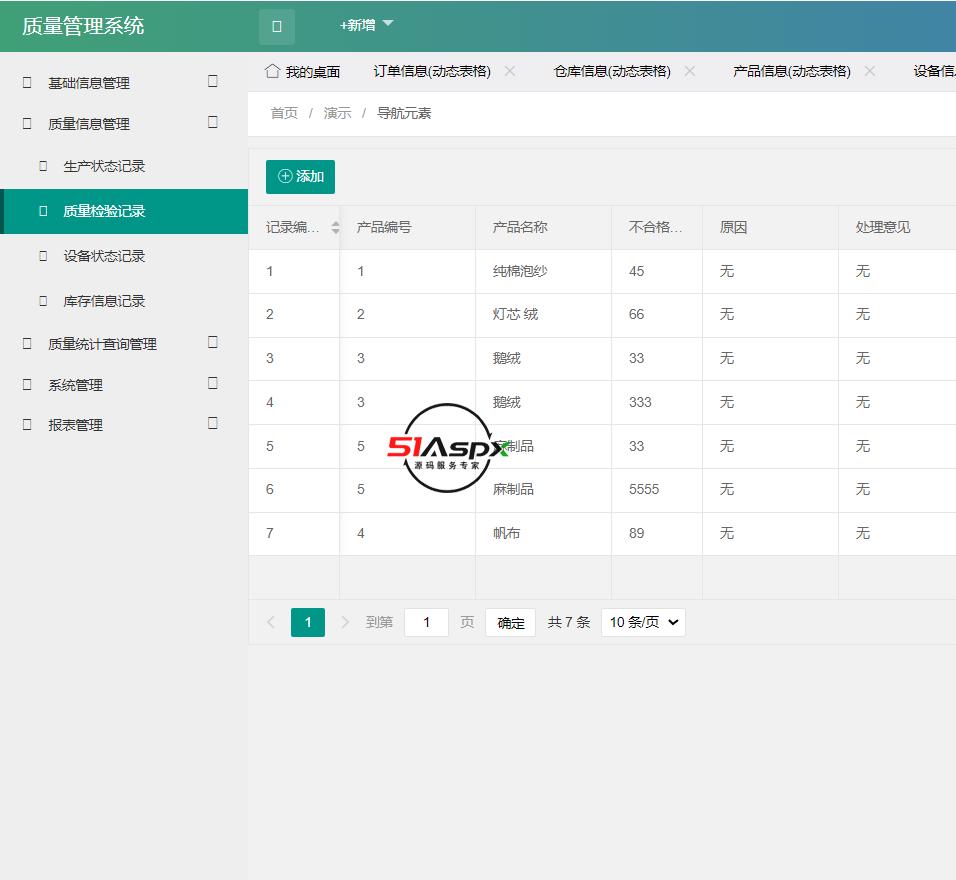
Task: Click the 确定 button in pagination bar
Action: pyautogui.click(x=510, y=622)
